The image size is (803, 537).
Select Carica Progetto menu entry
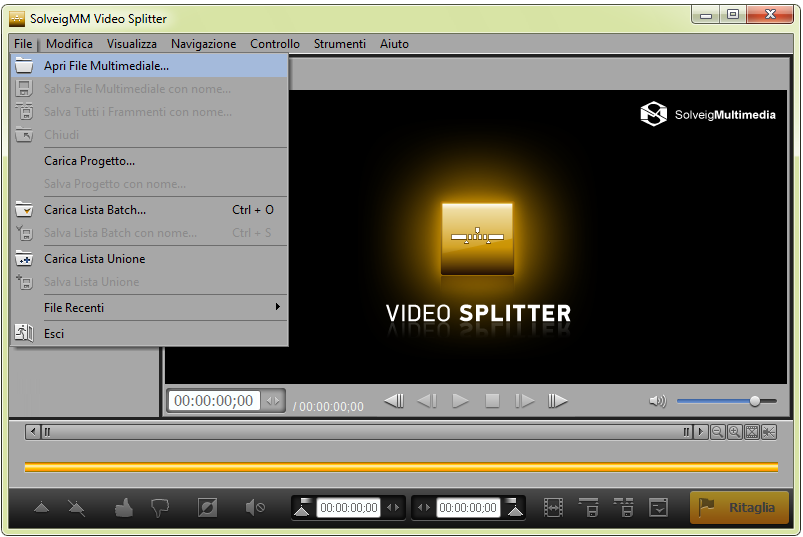149,161
